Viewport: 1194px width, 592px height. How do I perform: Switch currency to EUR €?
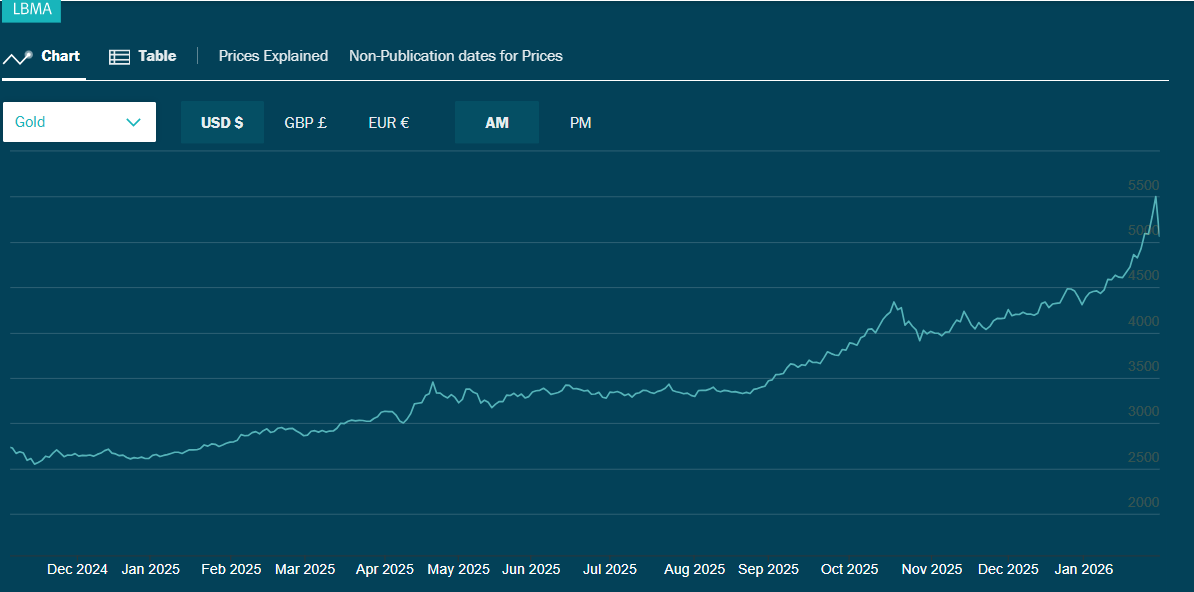(388, 122)
